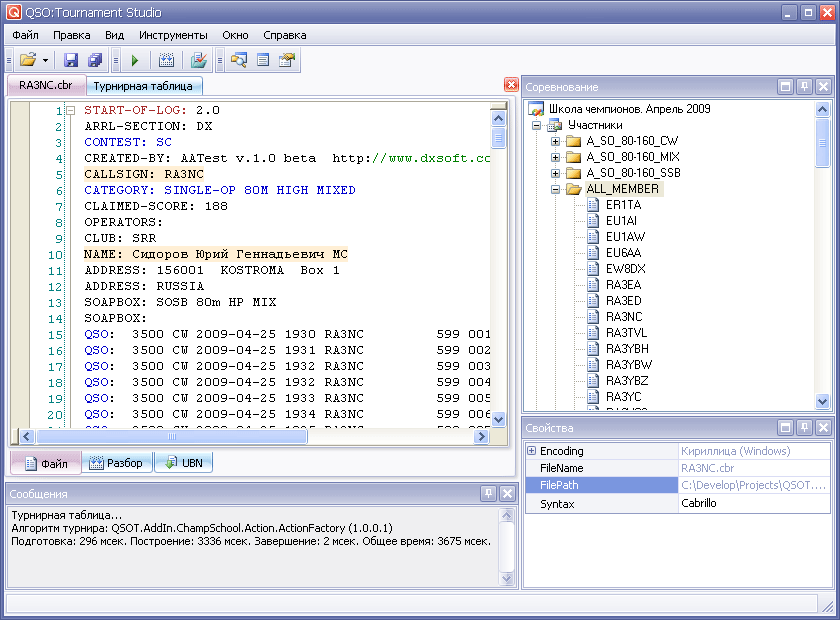The image size is (840, 620).
Task: Switch to the Турнирная таблица tab
Action: (143, 86)
